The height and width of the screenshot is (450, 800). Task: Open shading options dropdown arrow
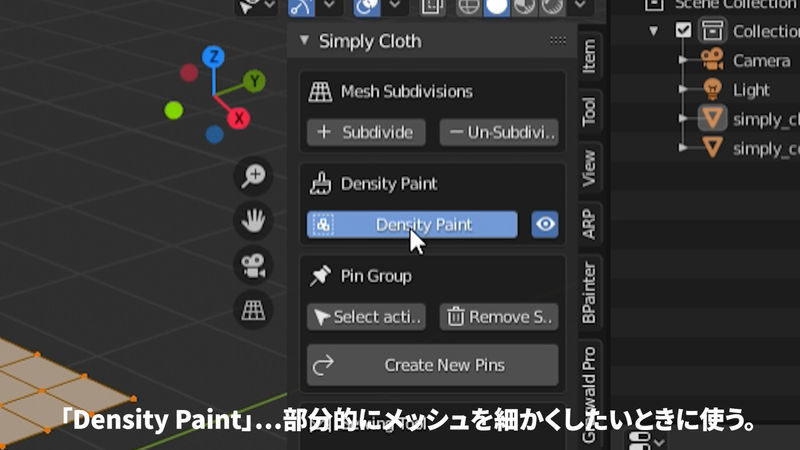580,5
